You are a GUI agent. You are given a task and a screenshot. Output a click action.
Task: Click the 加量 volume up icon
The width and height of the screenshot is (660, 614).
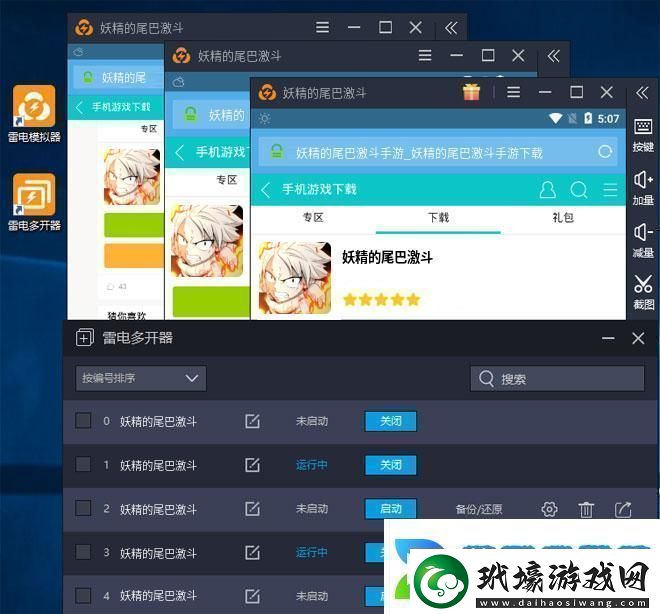coord(643,188)
